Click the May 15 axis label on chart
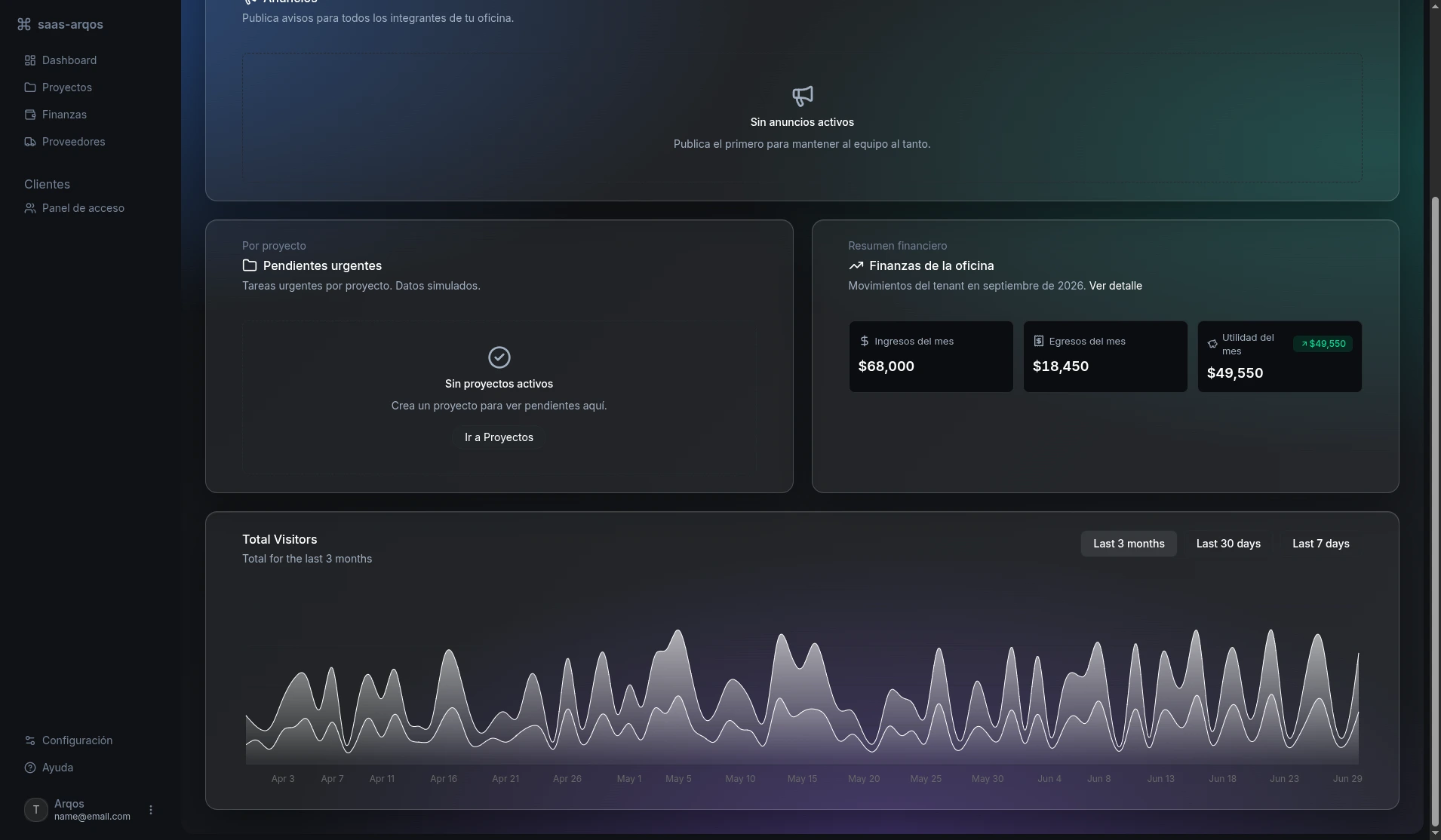 pos(802,779)
